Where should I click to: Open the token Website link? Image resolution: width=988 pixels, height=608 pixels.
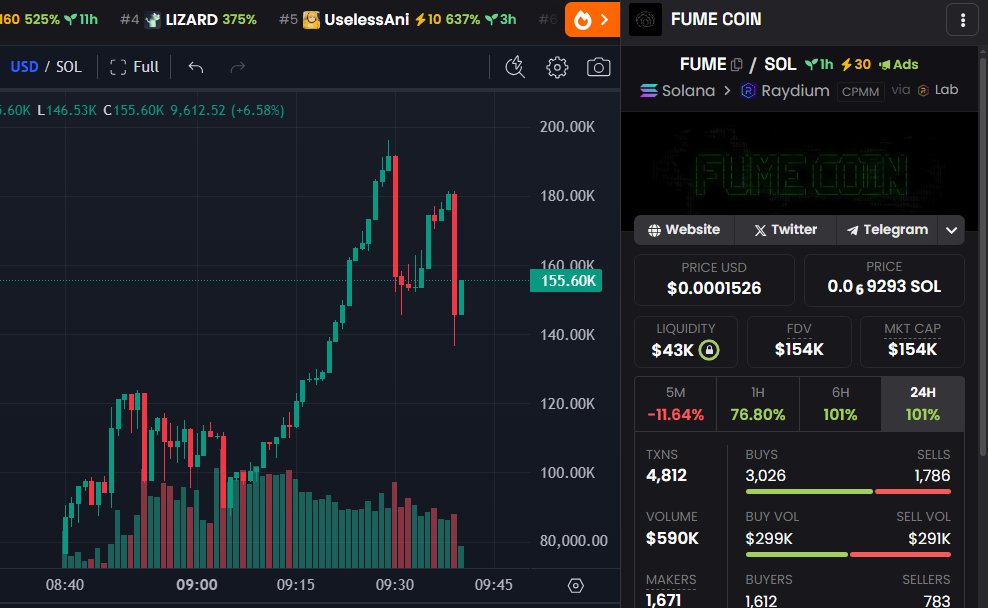coord(684,230)
